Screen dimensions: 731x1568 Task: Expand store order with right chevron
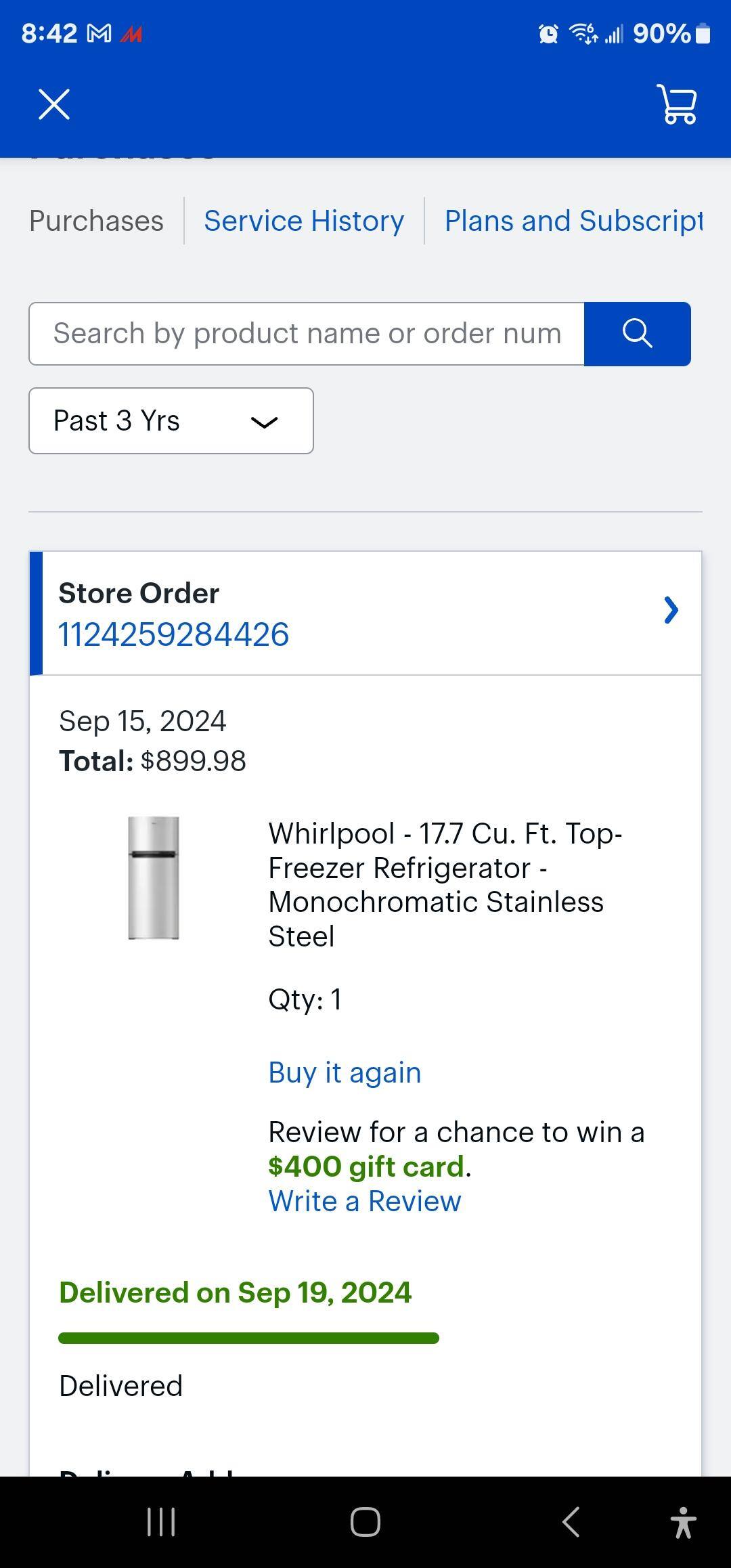pyautogui.click(x=671, y=610)
